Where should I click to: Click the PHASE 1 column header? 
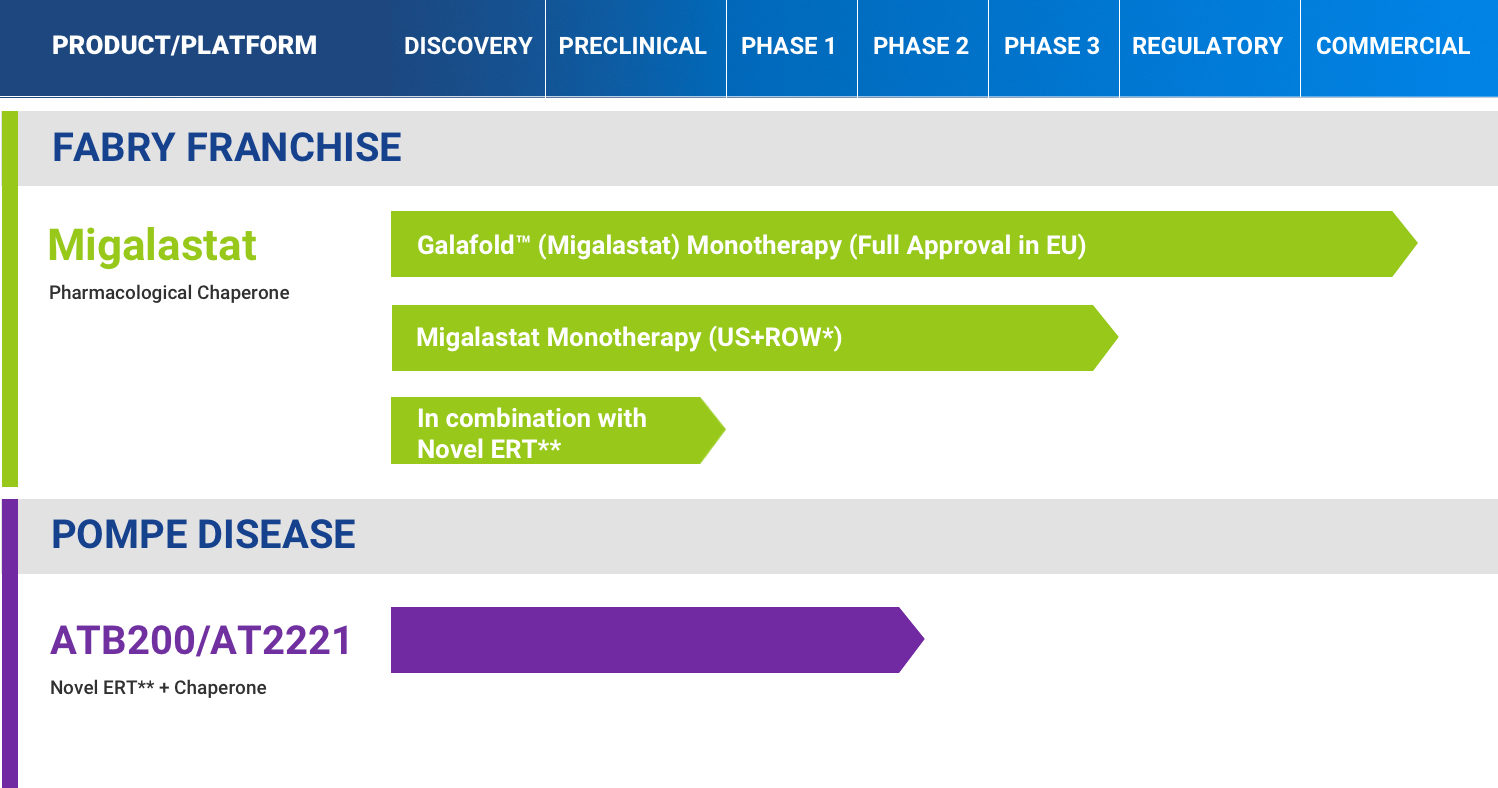[x=788, y=46]
